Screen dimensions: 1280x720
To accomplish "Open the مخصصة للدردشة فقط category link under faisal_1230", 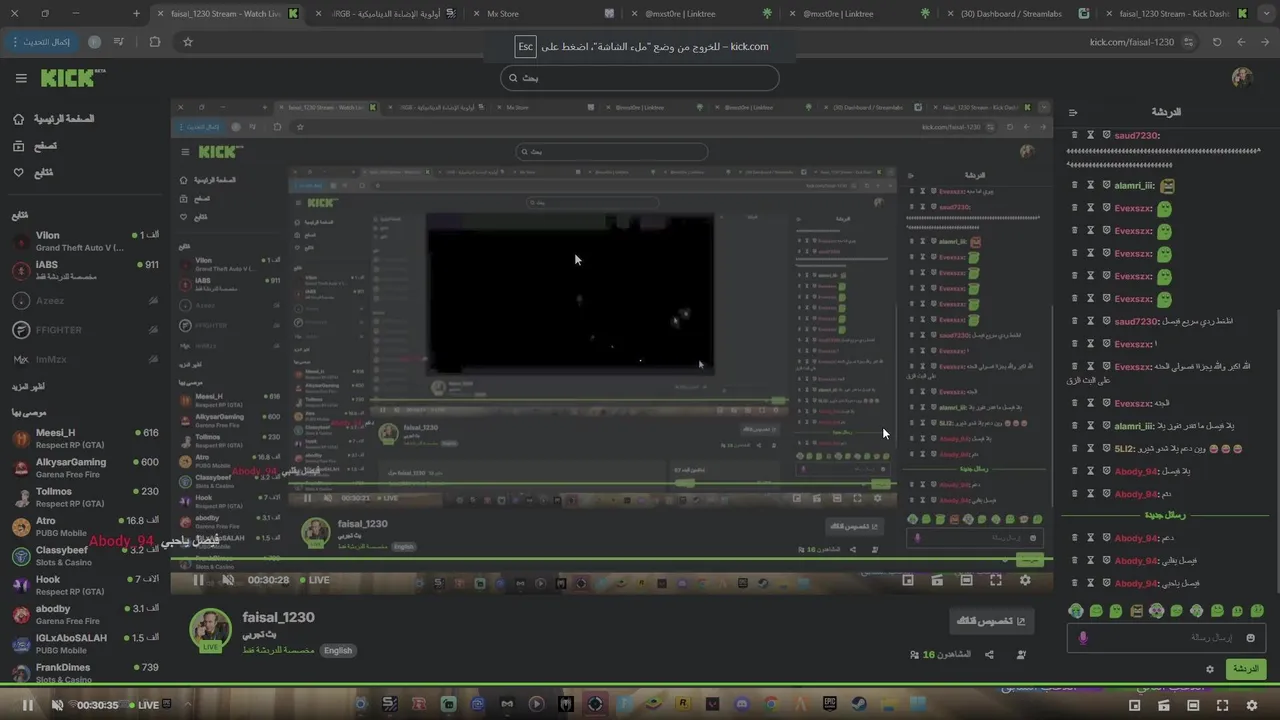I will (x=279, y=650).
